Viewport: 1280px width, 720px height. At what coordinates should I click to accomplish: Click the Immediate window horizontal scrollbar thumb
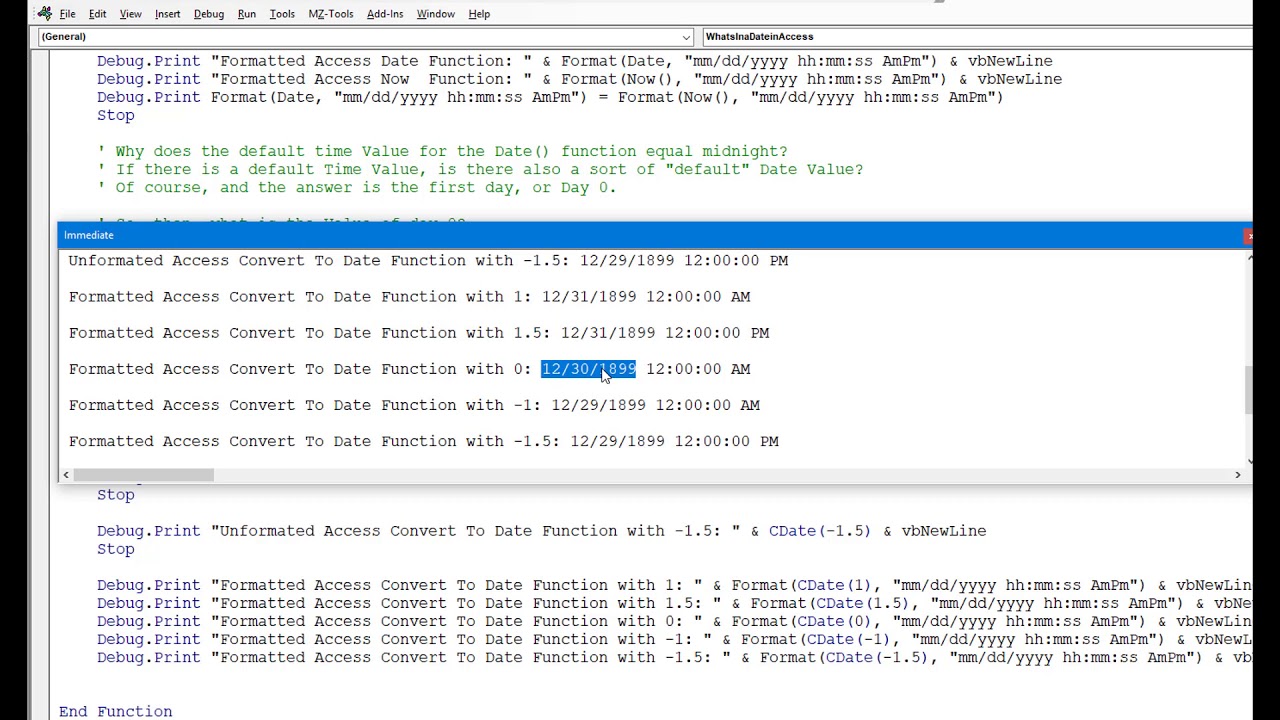[x=143, y=475]
